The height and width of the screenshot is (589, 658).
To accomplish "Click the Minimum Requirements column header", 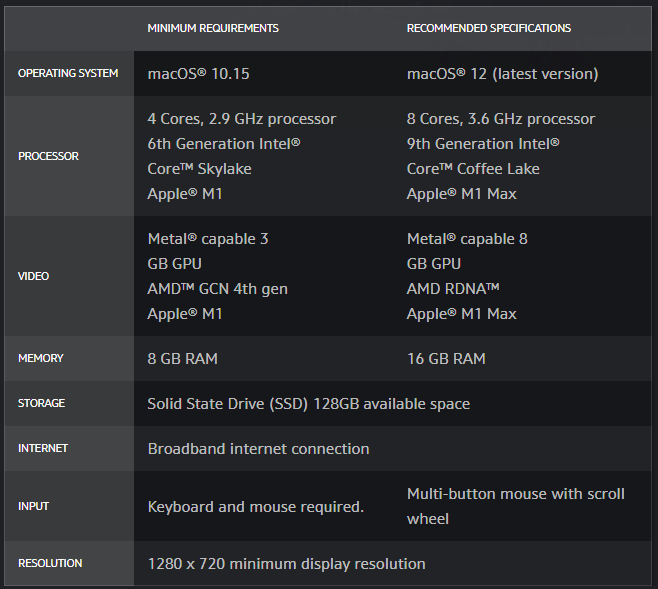I will (213, 28).
